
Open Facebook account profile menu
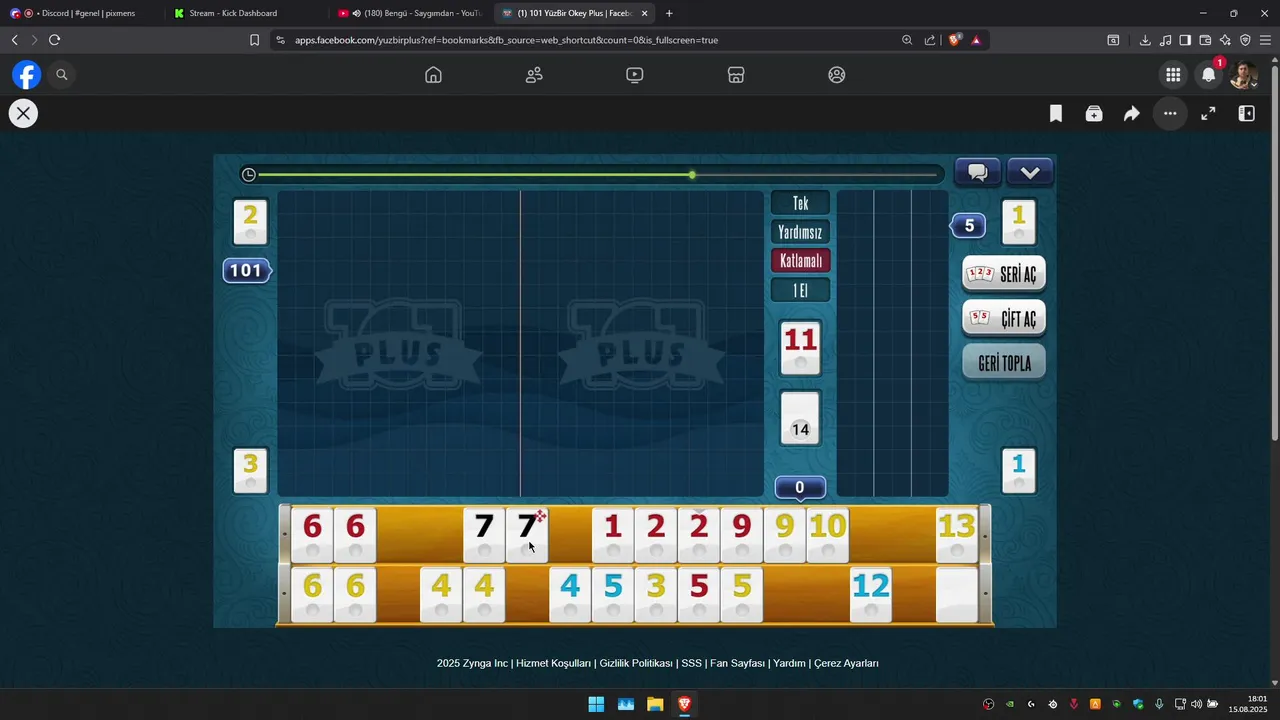1244,75
